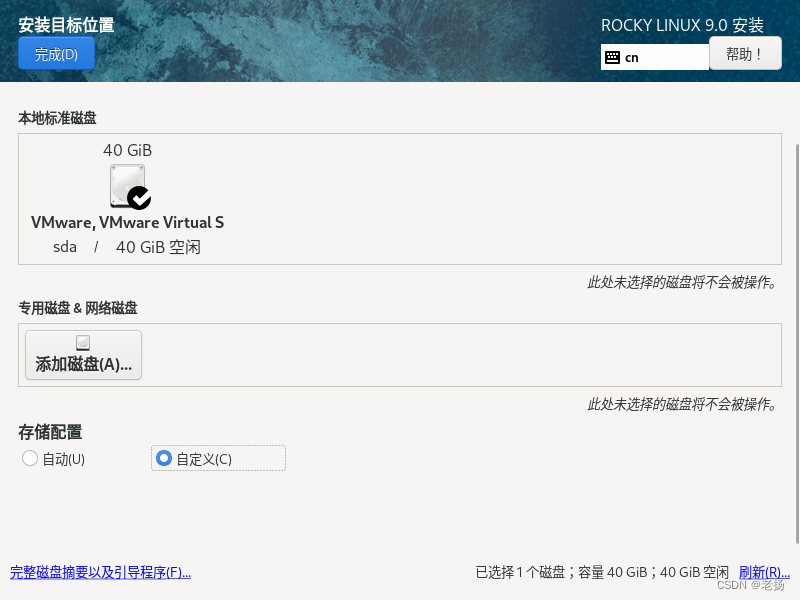Click the sda / 40 GiB 空闲 text
The width and height of the screenshot is (800, 600).
coord(127,247)
